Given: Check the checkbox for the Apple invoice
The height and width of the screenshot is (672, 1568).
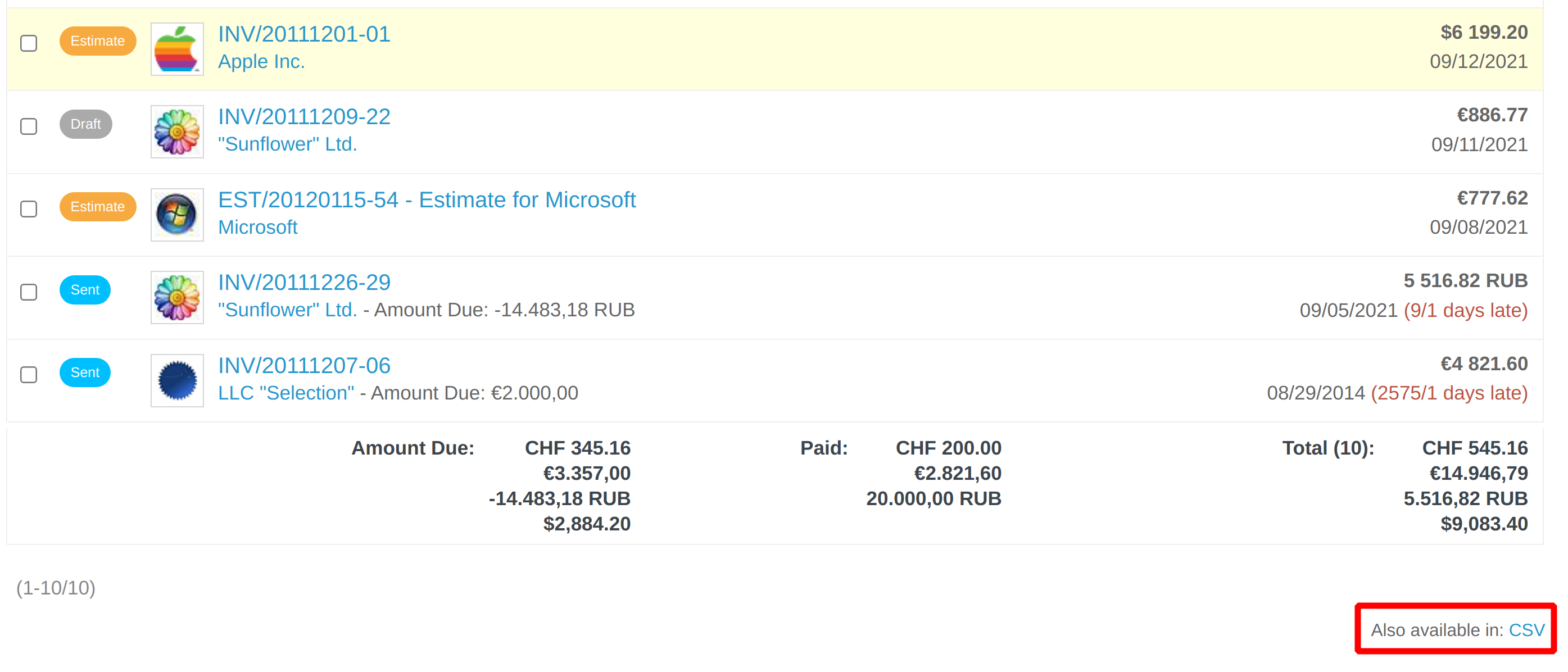Looking at the screenshot, I should point(28,43).
